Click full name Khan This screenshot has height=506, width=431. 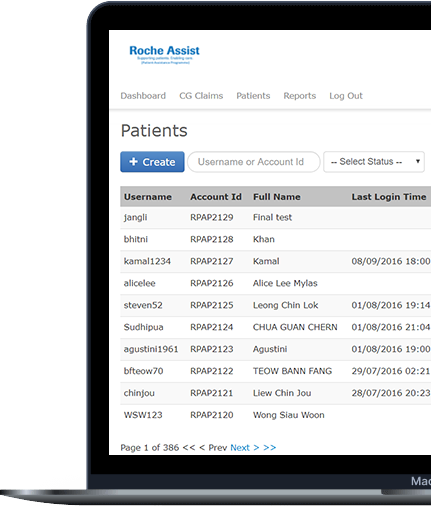(264, 239)
